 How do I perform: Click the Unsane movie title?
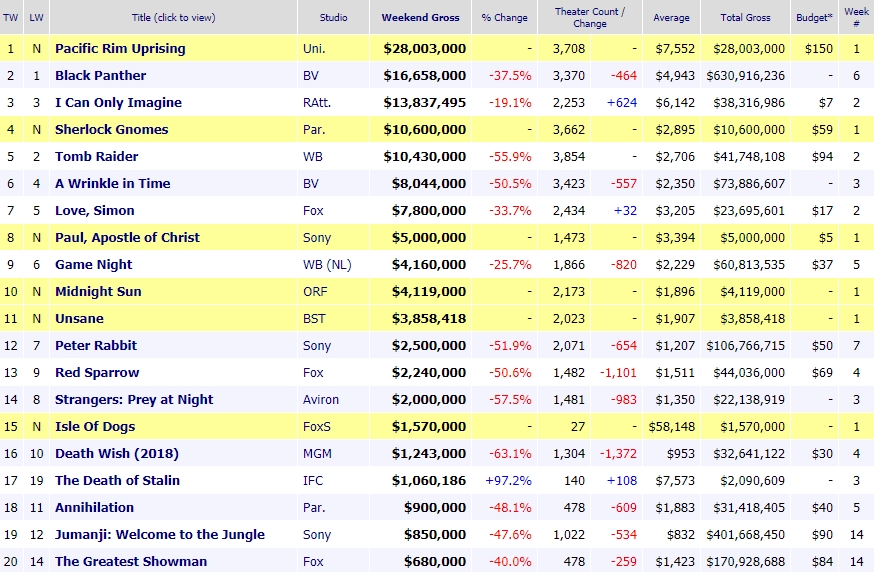point(79,319)
